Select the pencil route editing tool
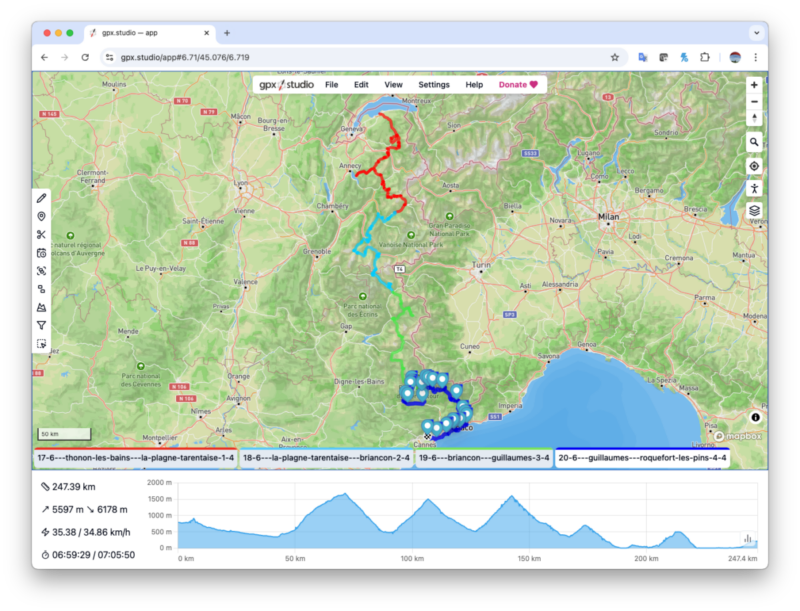800x611 pixels. 41,197
